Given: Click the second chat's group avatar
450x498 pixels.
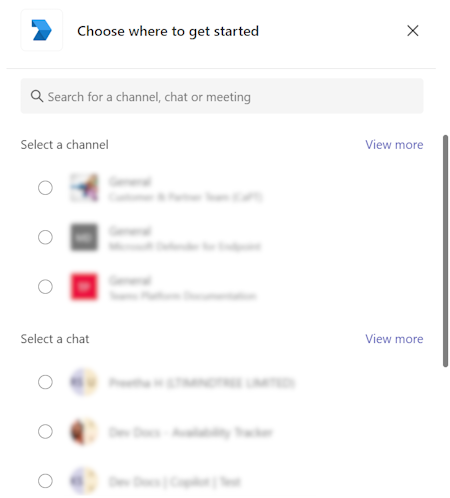Looking at the screenshot, I should point(84,431).
